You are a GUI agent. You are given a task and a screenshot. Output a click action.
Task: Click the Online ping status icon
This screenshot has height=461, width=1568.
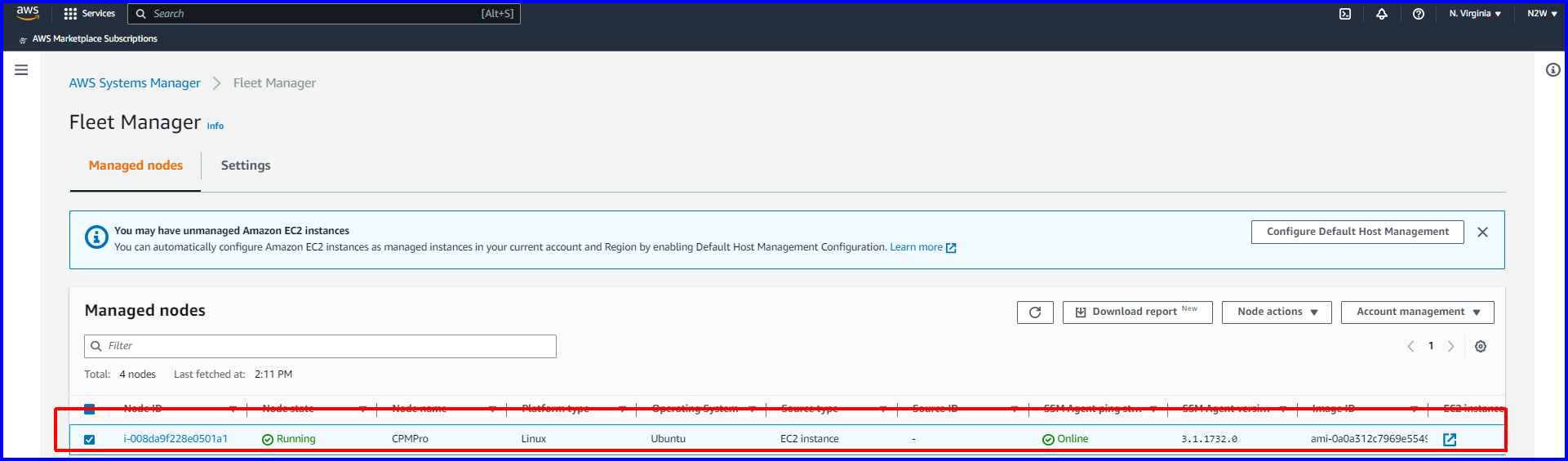point(1048,440)
